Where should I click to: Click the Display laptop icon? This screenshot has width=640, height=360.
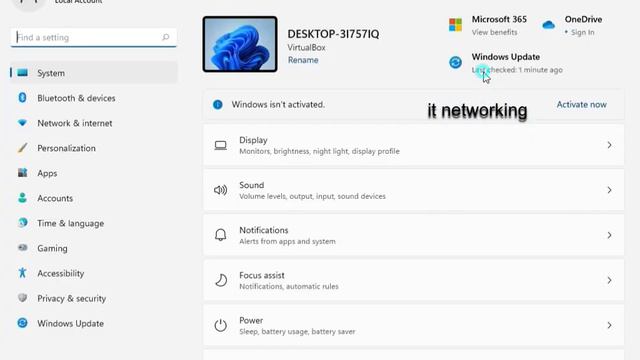[220, 145]
